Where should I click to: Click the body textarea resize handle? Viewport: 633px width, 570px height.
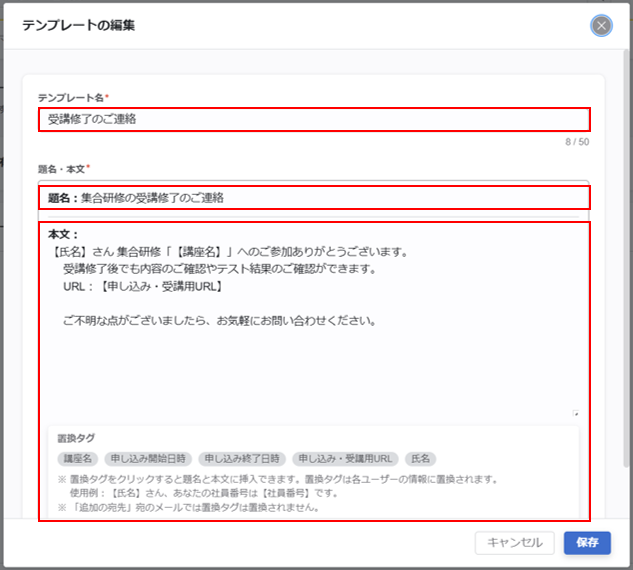point(576,413)
